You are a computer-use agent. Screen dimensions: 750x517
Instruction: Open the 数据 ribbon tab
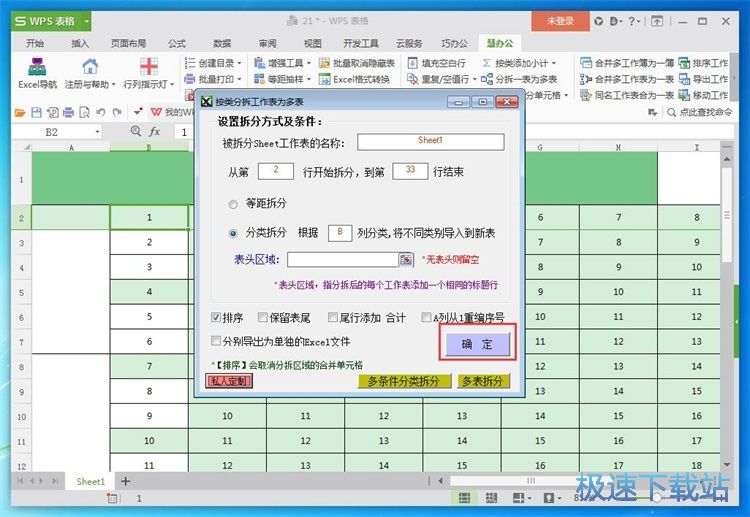[x=222, y=43]
